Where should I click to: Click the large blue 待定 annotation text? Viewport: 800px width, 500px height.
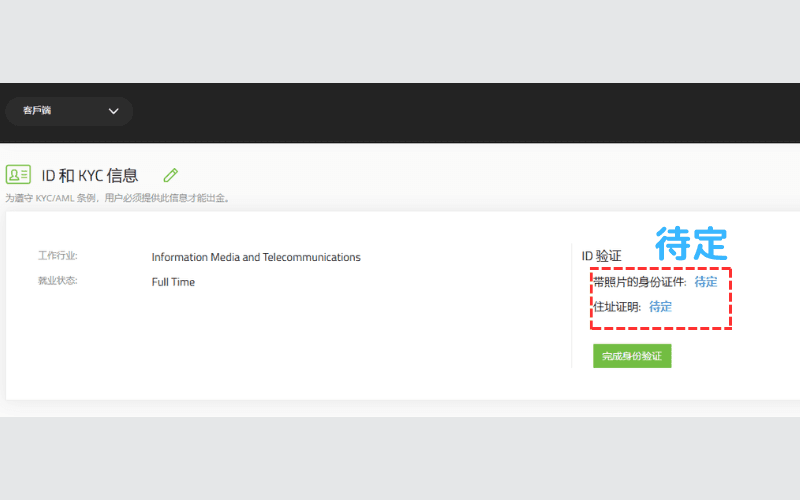pyautogui.click(x=691, y=243)
